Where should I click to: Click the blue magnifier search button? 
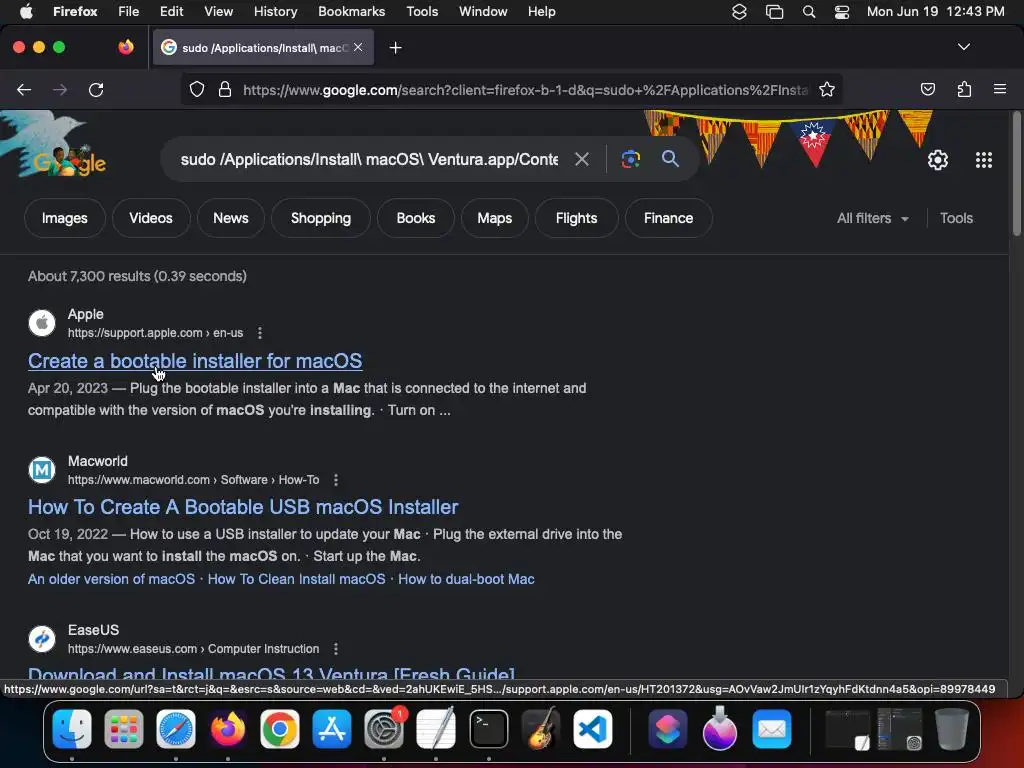tap(670, 158)
